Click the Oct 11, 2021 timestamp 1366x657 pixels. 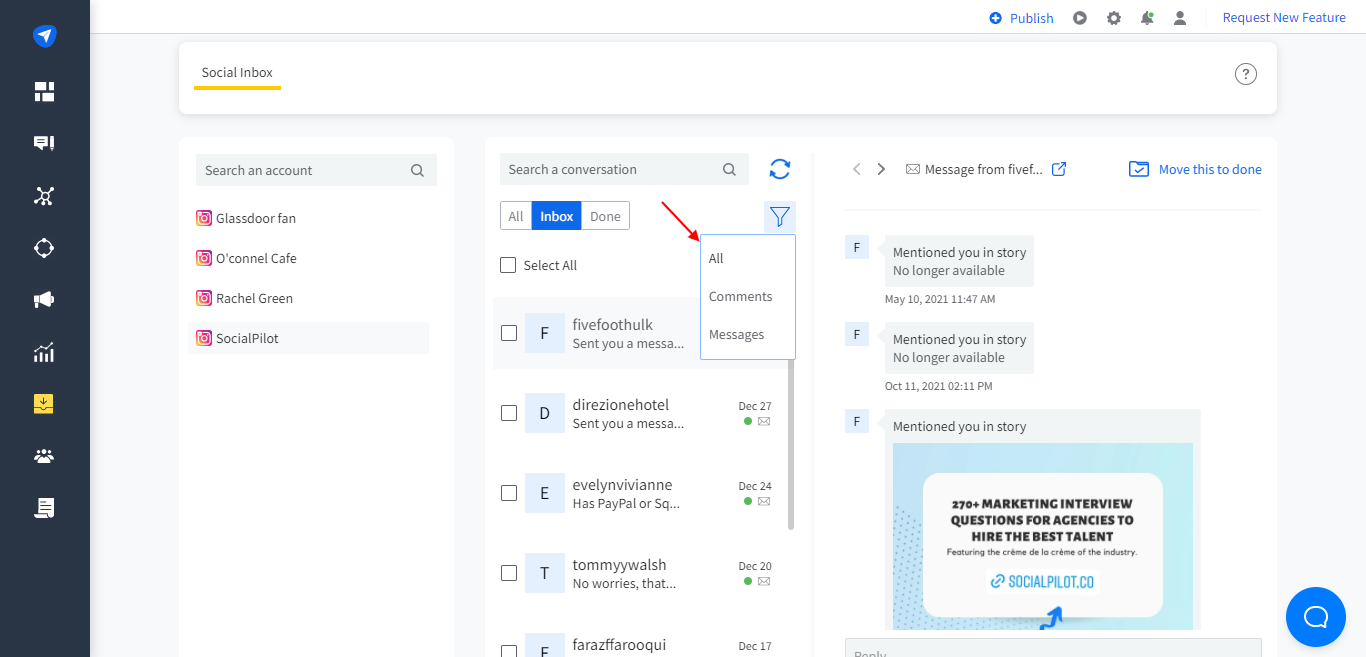939,386
